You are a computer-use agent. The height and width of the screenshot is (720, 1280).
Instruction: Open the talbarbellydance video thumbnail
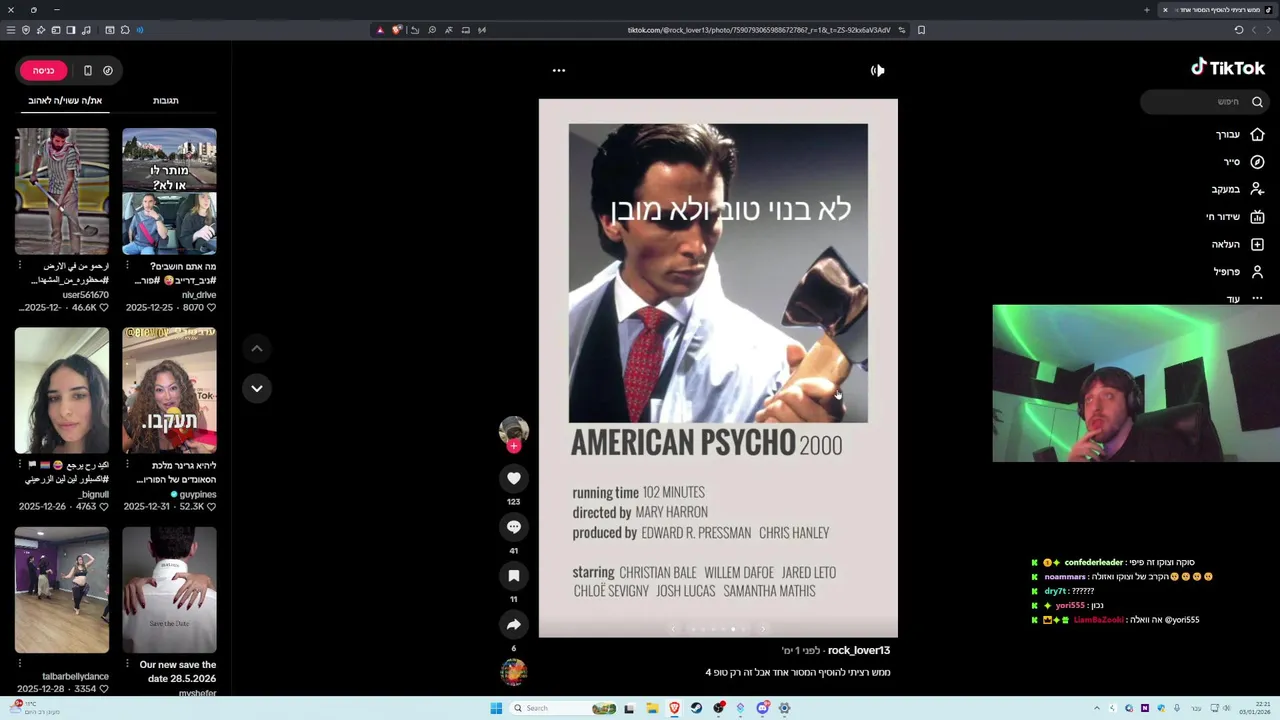pos(62,590)
